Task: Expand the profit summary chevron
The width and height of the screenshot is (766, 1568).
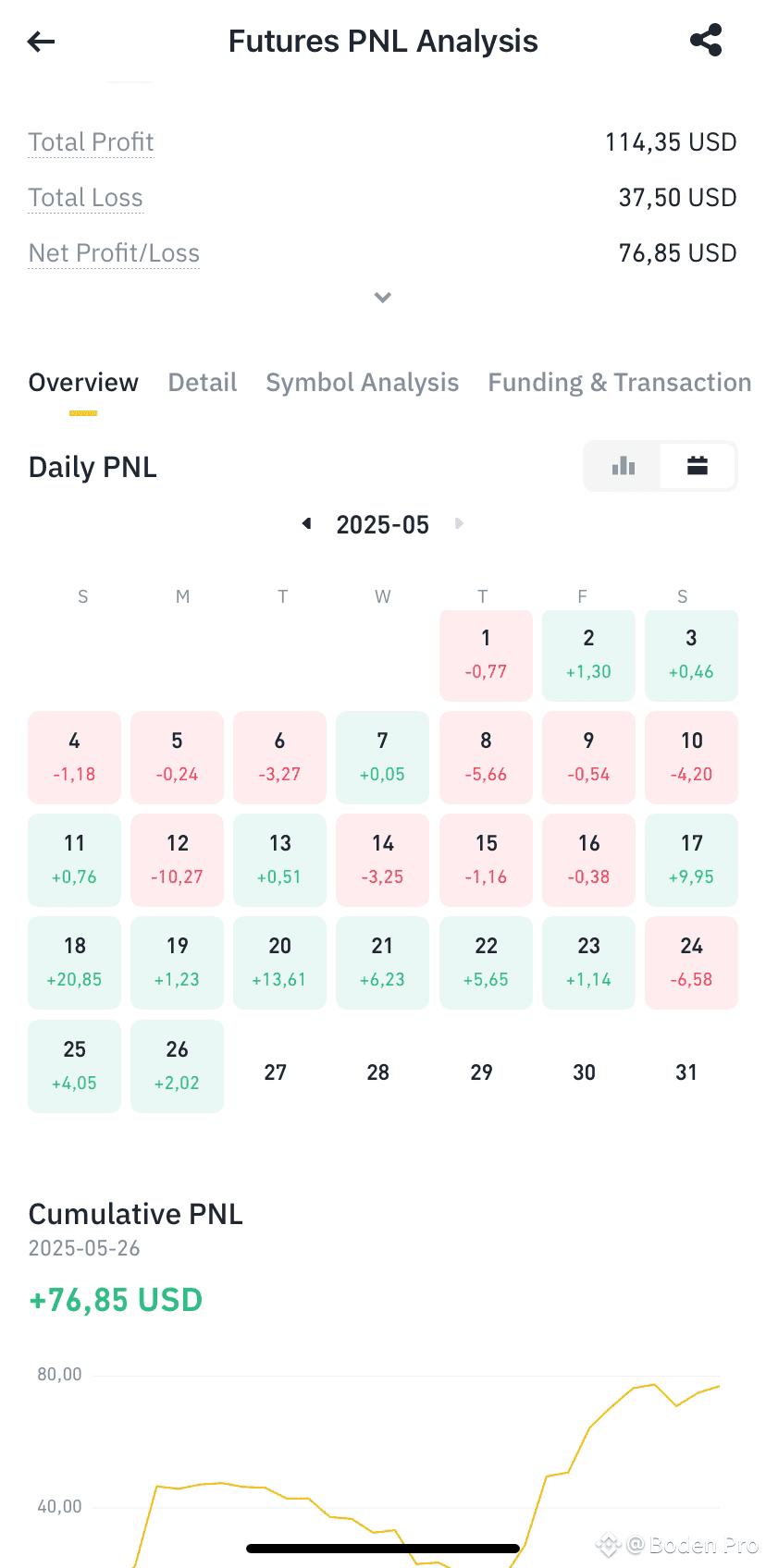Action: click(x=383, y=297)
